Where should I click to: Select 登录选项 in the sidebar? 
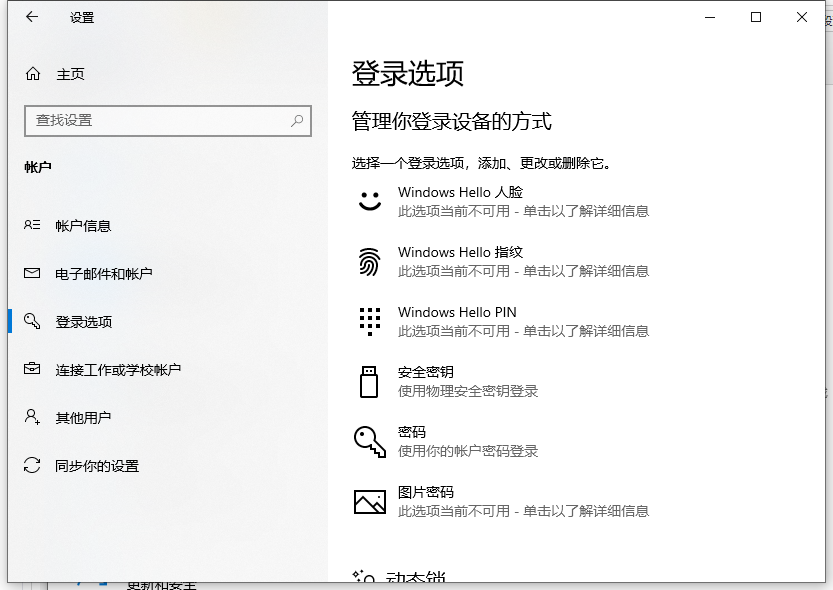point(85,321)
